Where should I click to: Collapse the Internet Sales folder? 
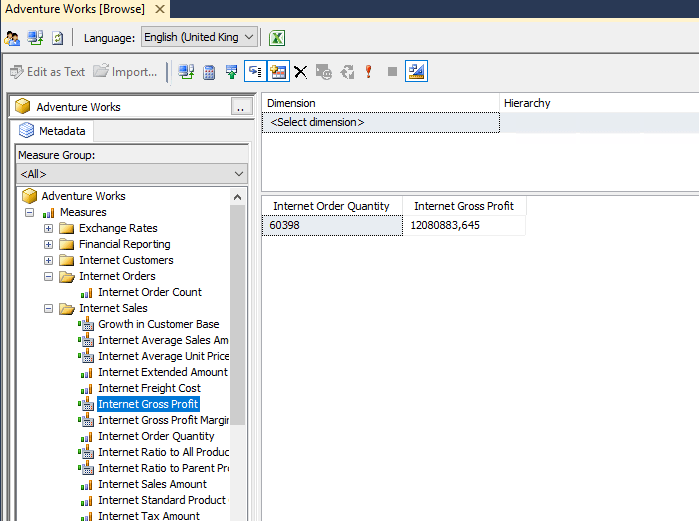coord(49,309)
